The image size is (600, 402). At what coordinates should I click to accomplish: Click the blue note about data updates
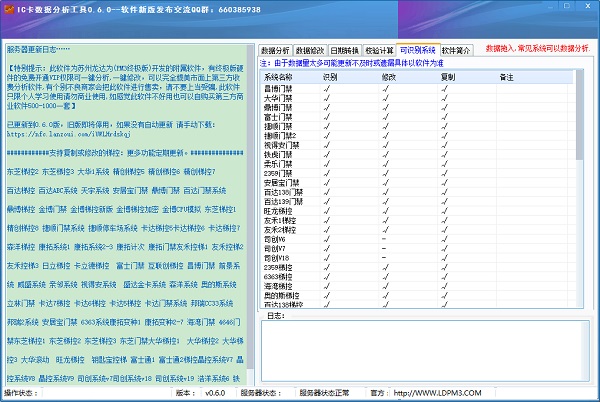pos(351,63)
